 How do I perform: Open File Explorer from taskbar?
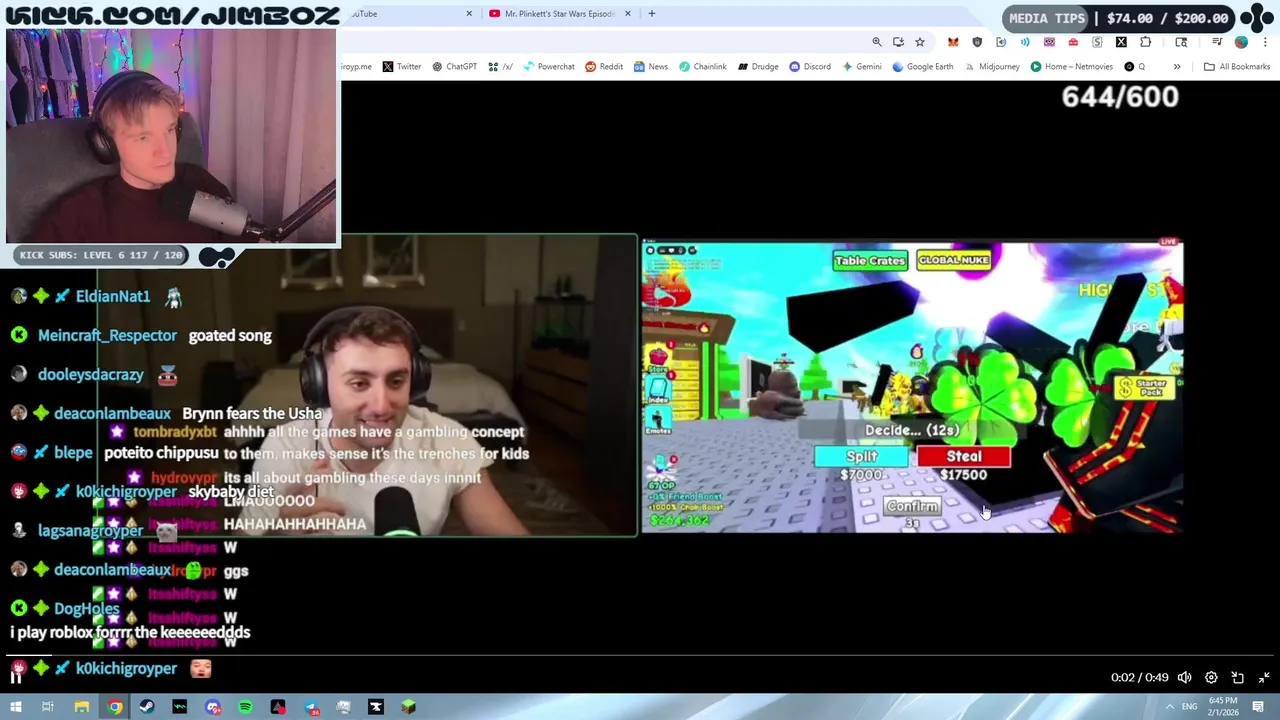point(81,707)
